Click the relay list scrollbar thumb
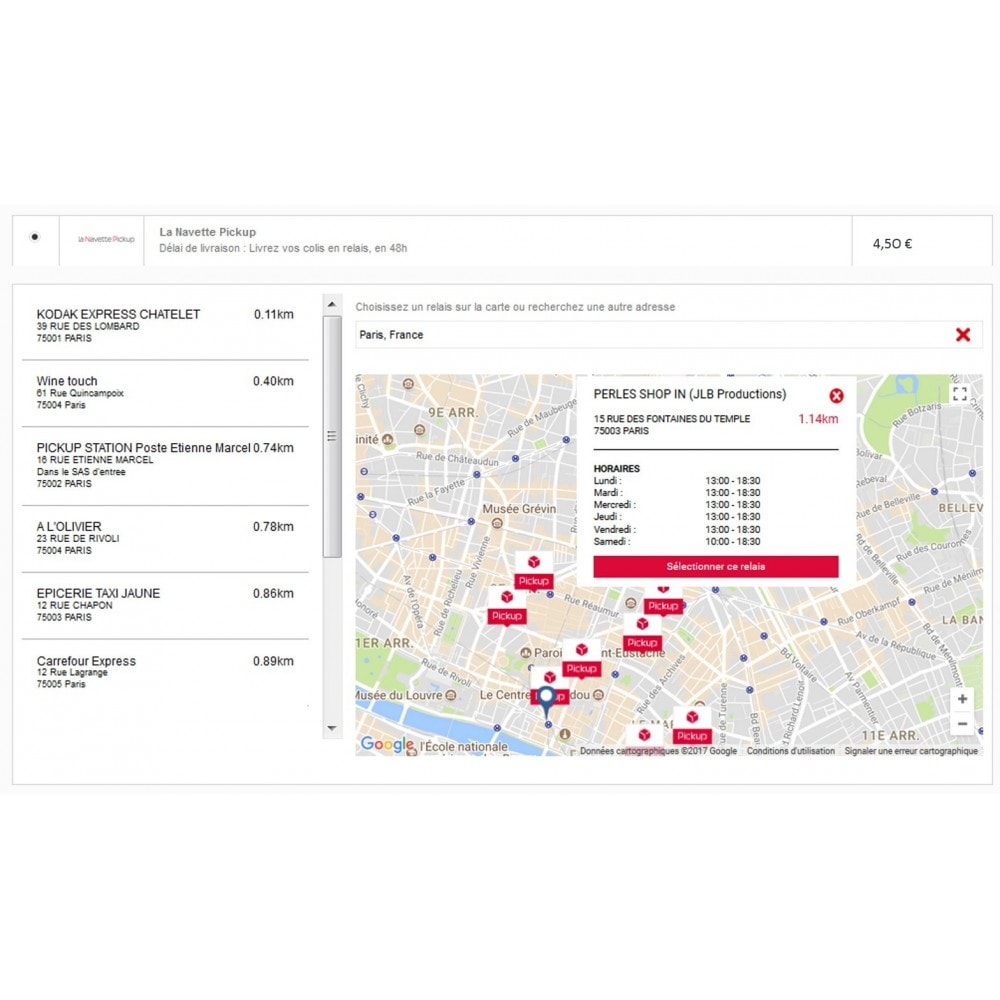The width and height of the screenshot is (1000, 1000). [x=332, y=437]
